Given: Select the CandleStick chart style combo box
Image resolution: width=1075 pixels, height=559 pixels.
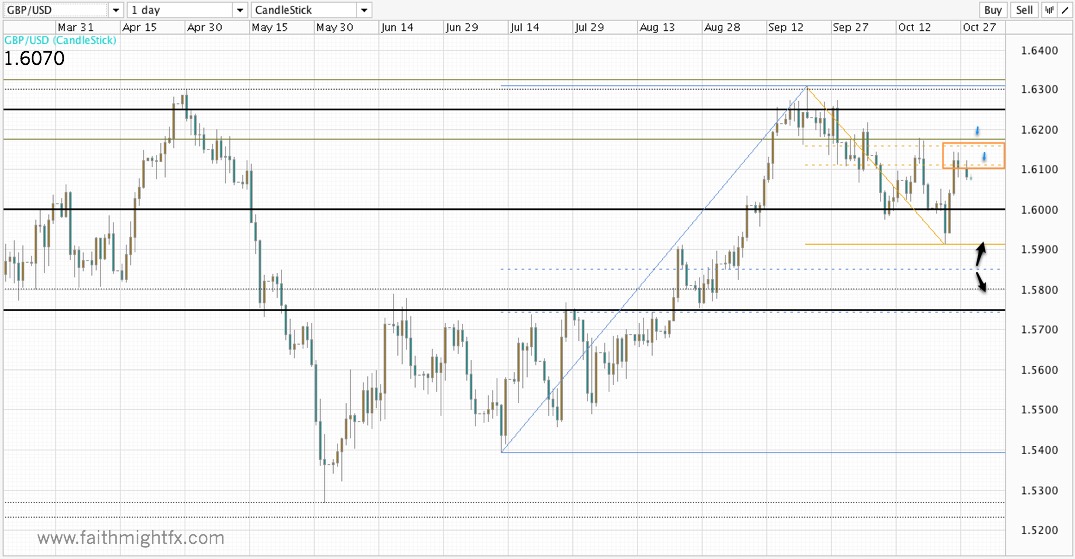Looking at the screenshot, I should pyautogui.click(x=311, y=10).
